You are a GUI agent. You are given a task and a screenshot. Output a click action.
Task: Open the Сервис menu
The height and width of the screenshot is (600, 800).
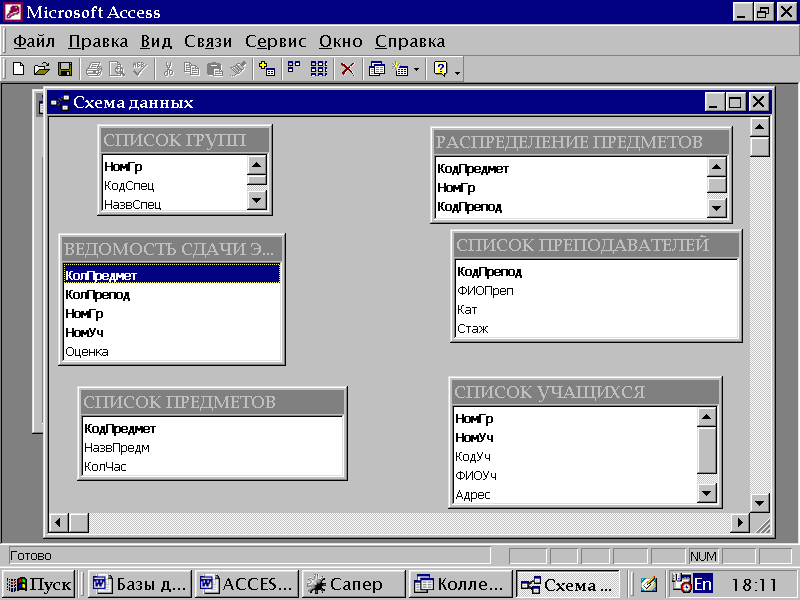tap(276, 41)
